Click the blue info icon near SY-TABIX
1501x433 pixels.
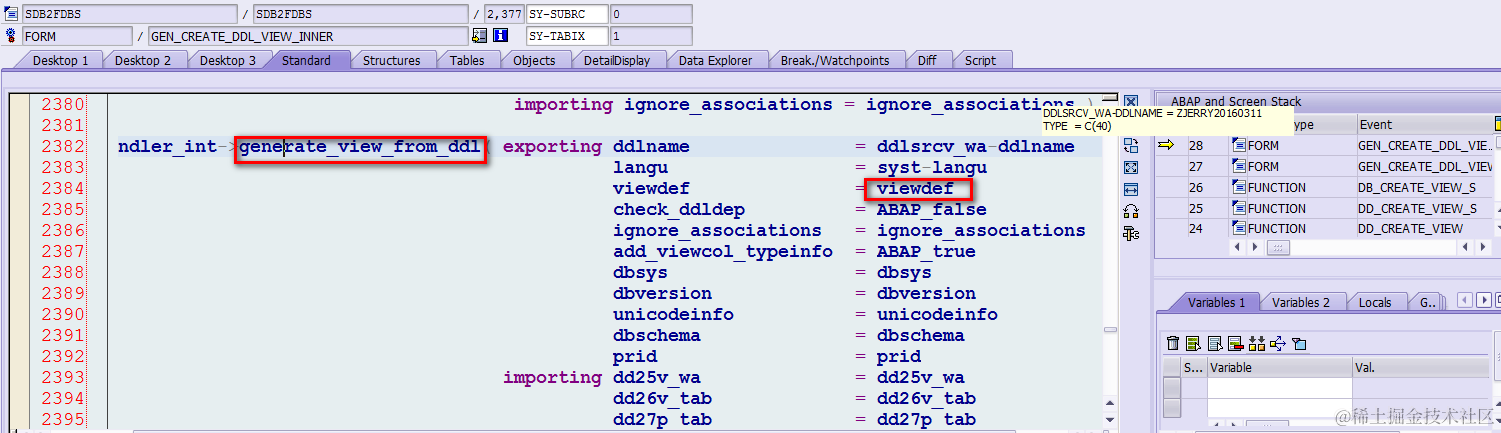pos(501,36)
